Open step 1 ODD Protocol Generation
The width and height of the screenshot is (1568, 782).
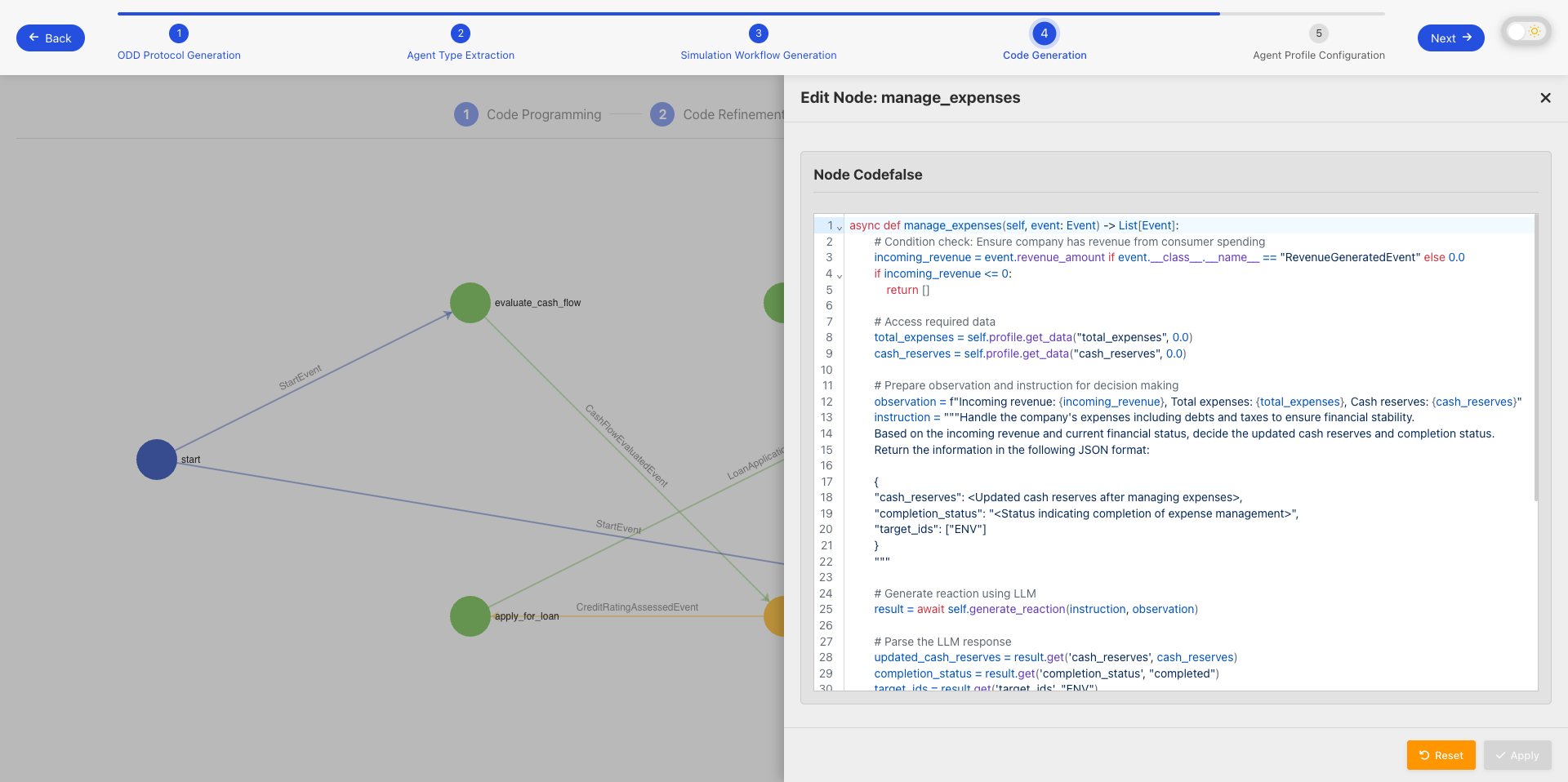coord(179,42)
